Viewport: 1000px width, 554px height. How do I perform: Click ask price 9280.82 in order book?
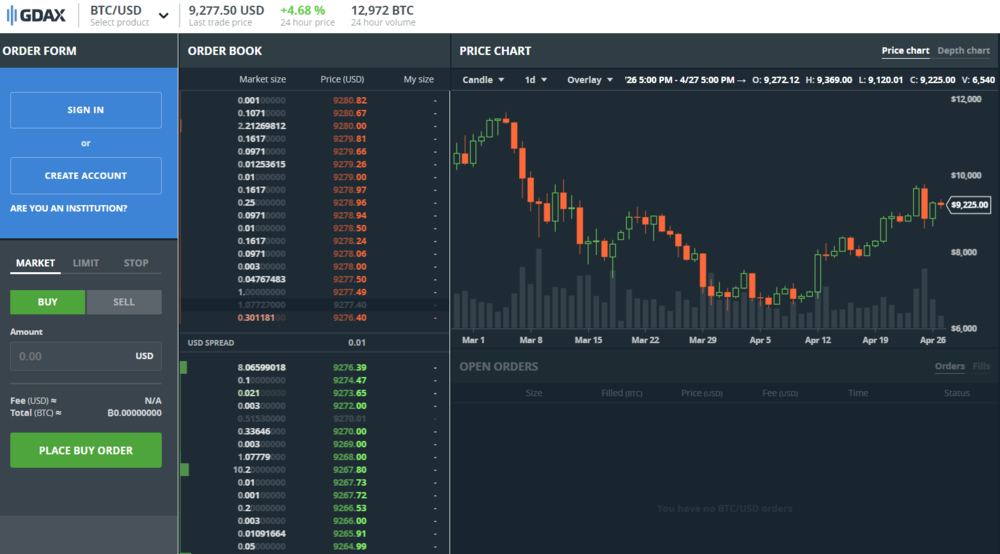[x=349, y=101]
